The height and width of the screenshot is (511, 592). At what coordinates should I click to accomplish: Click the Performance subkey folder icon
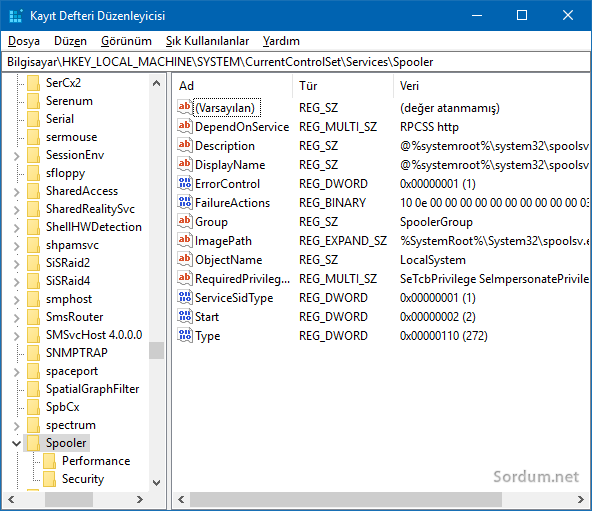(49, 461)
